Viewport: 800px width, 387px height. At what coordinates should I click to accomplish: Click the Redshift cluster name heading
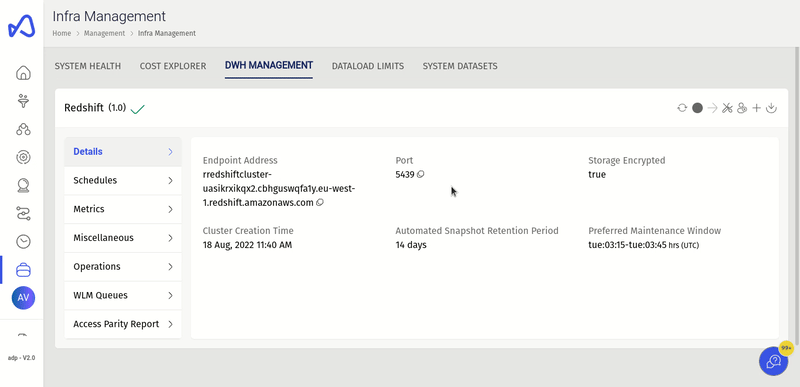click(x=84, y=108)
